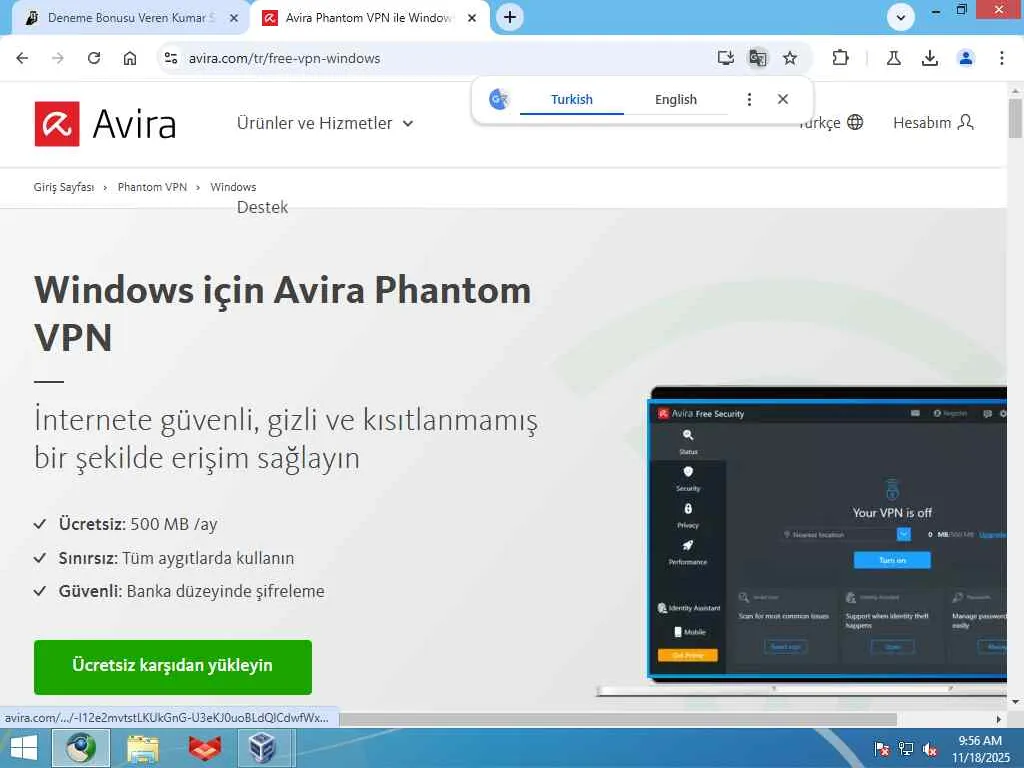Click the Avira Free Security laptop screenshot
The width and height of the screenshot is (1024, 768).
[827, 536]
